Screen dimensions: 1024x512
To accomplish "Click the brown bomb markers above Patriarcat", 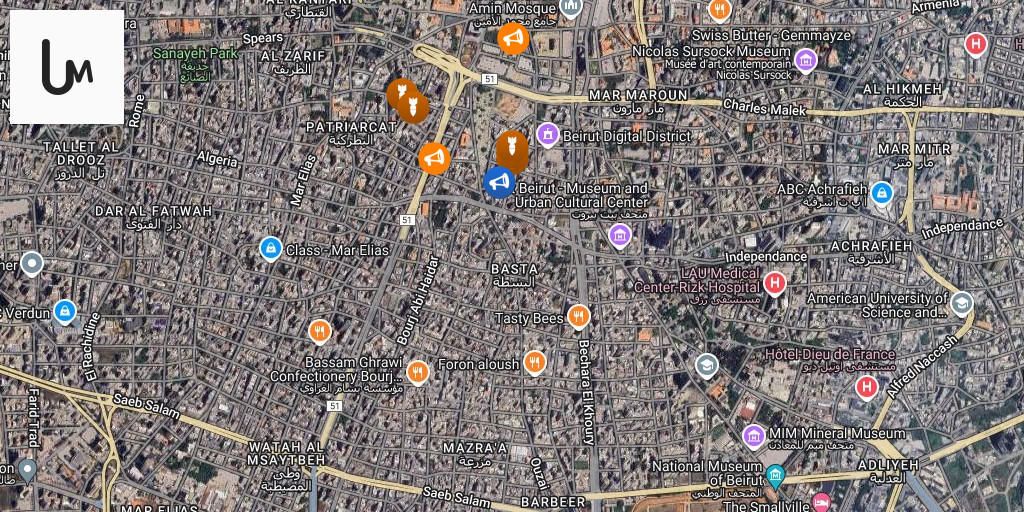I will pyautogui.click(x=408, y=101).
